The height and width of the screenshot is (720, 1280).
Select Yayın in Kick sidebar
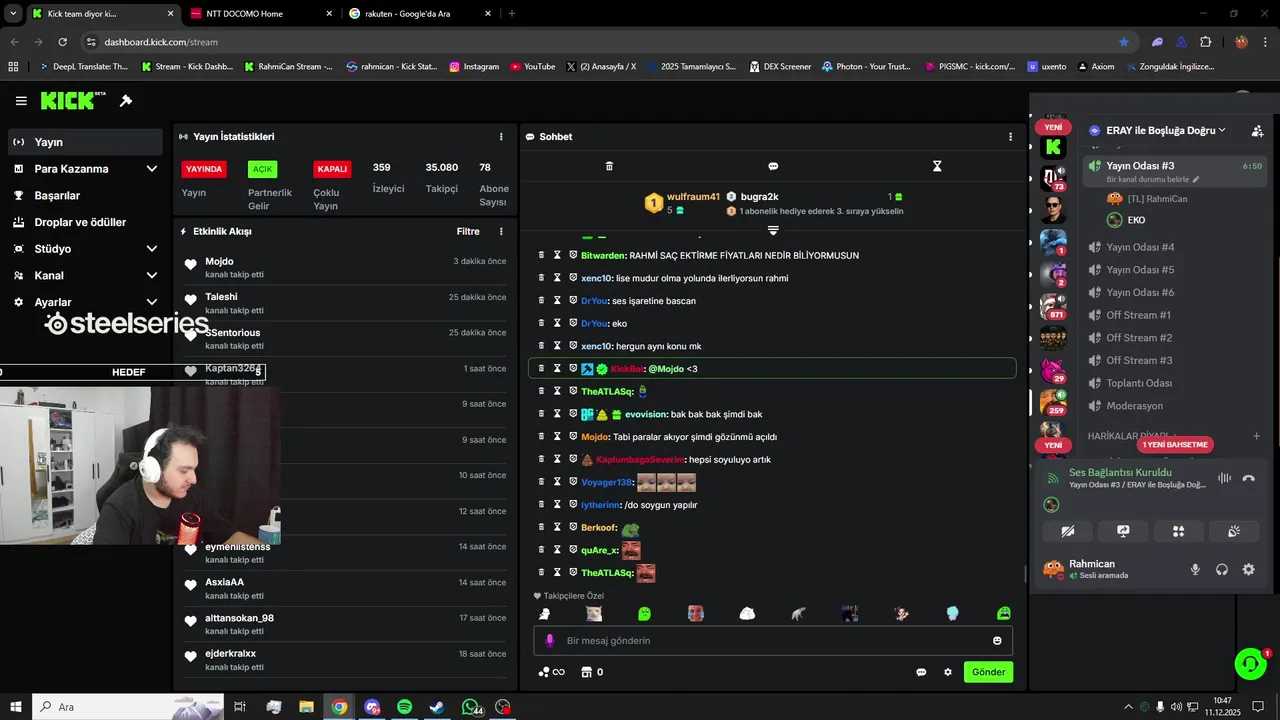(x=85, y=142)
